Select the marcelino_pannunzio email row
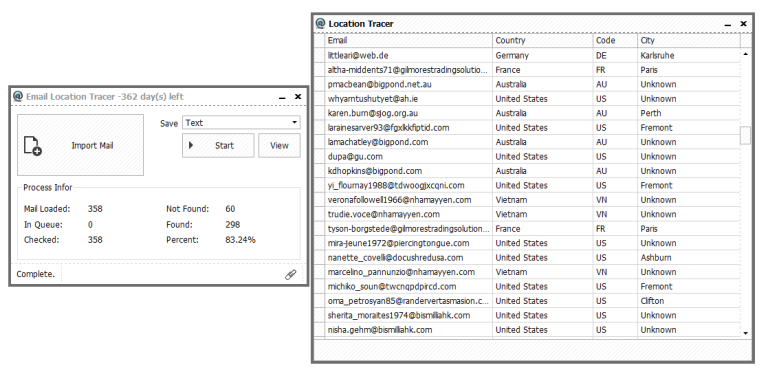The width and height of the screenshot is (768, 383). (x=527, y=272)
